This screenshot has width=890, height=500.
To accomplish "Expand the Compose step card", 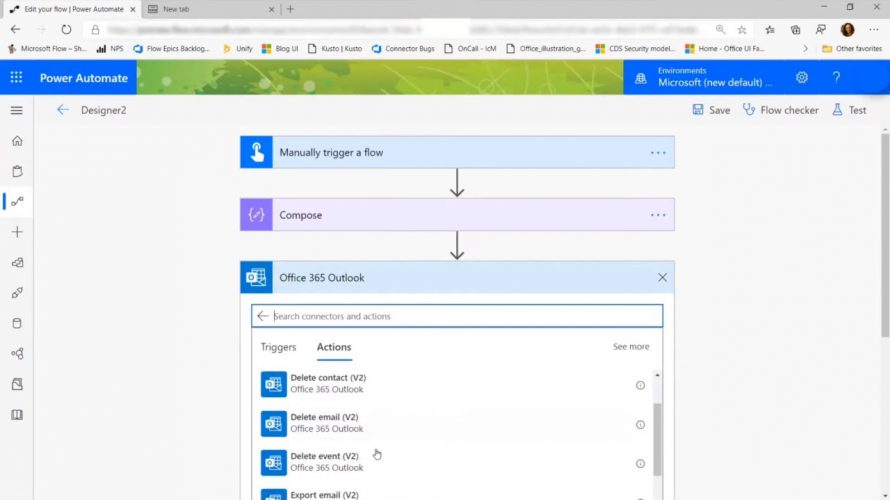I will tap(457, 215).
